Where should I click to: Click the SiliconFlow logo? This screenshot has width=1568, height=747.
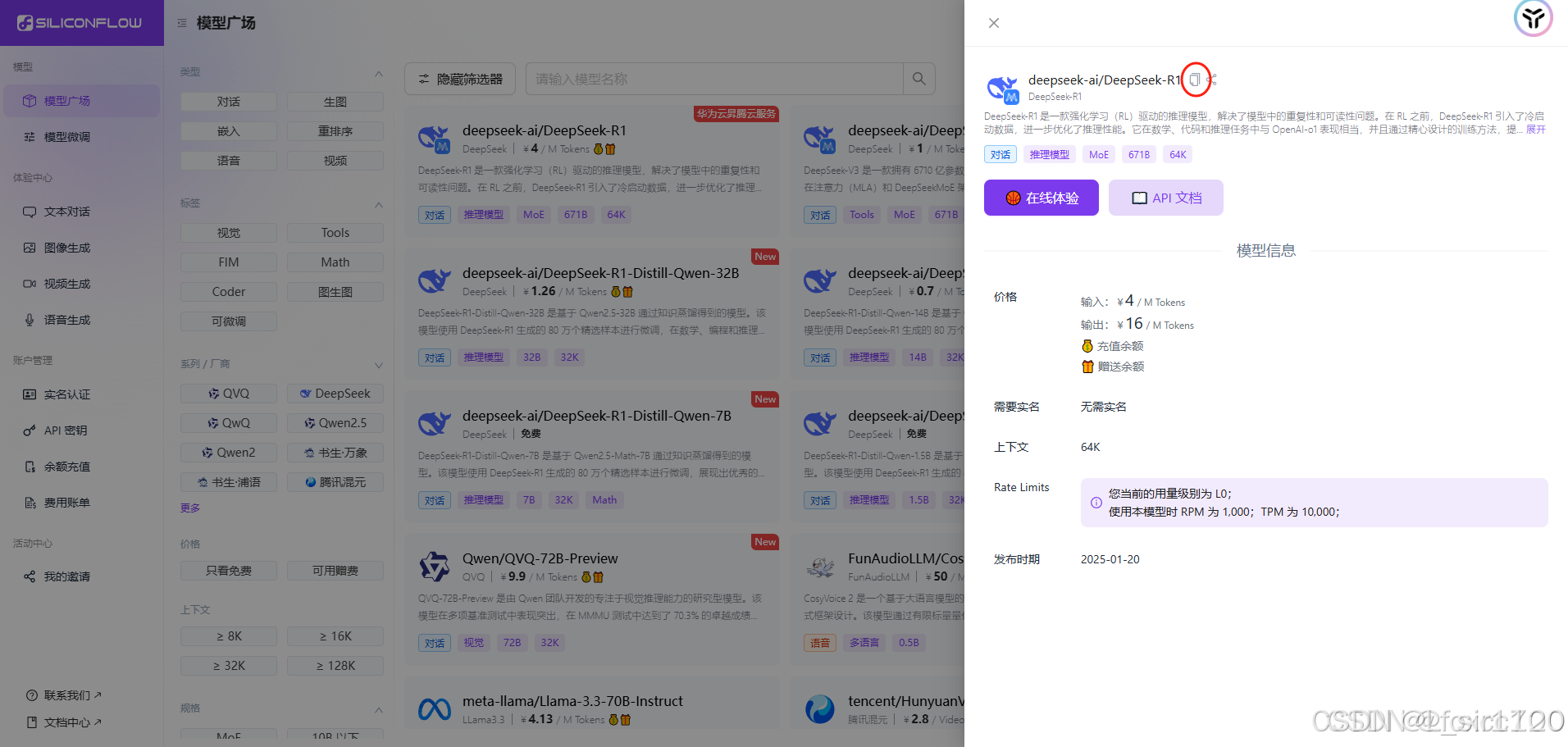pos(80,23)
